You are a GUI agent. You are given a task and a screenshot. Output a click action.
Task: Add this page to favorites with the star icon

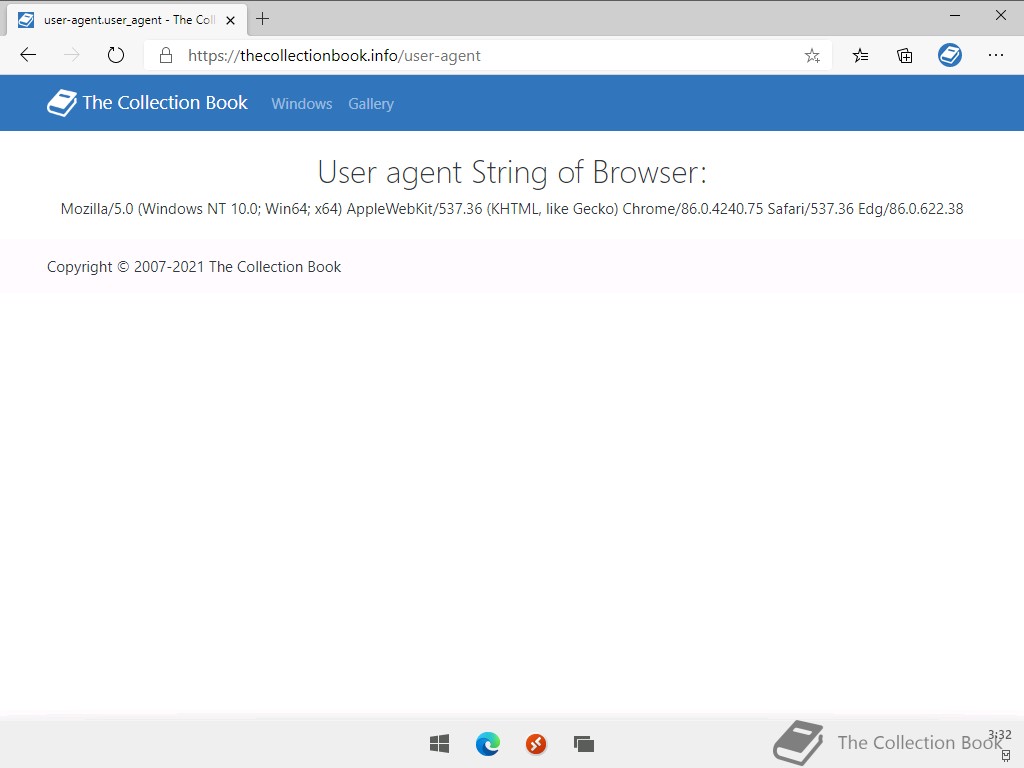pyautogui.click(x=812, y=56)
